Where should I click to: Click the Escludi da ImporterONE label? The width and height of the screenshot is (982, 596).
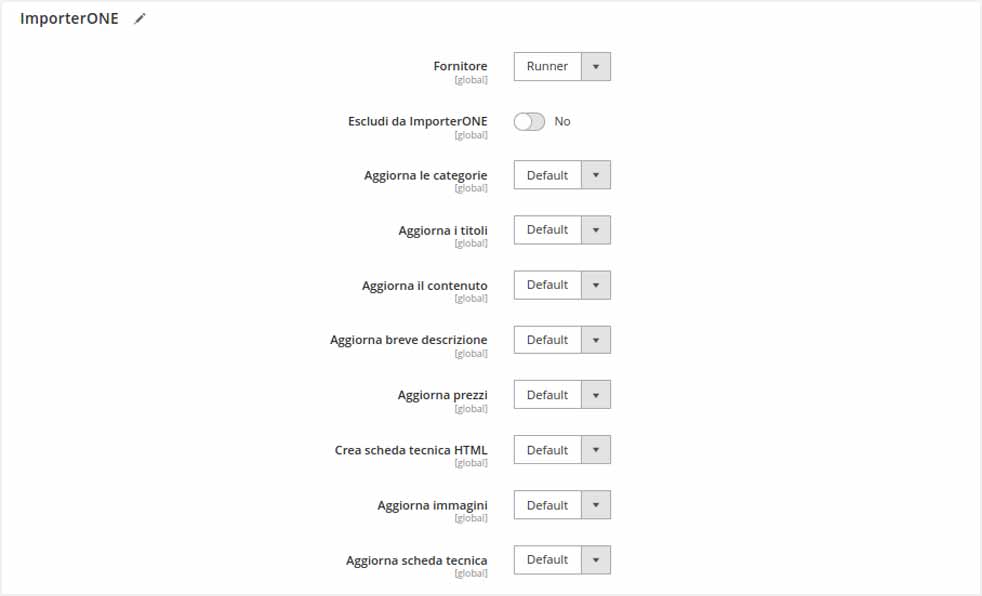(x=417, y=121)
